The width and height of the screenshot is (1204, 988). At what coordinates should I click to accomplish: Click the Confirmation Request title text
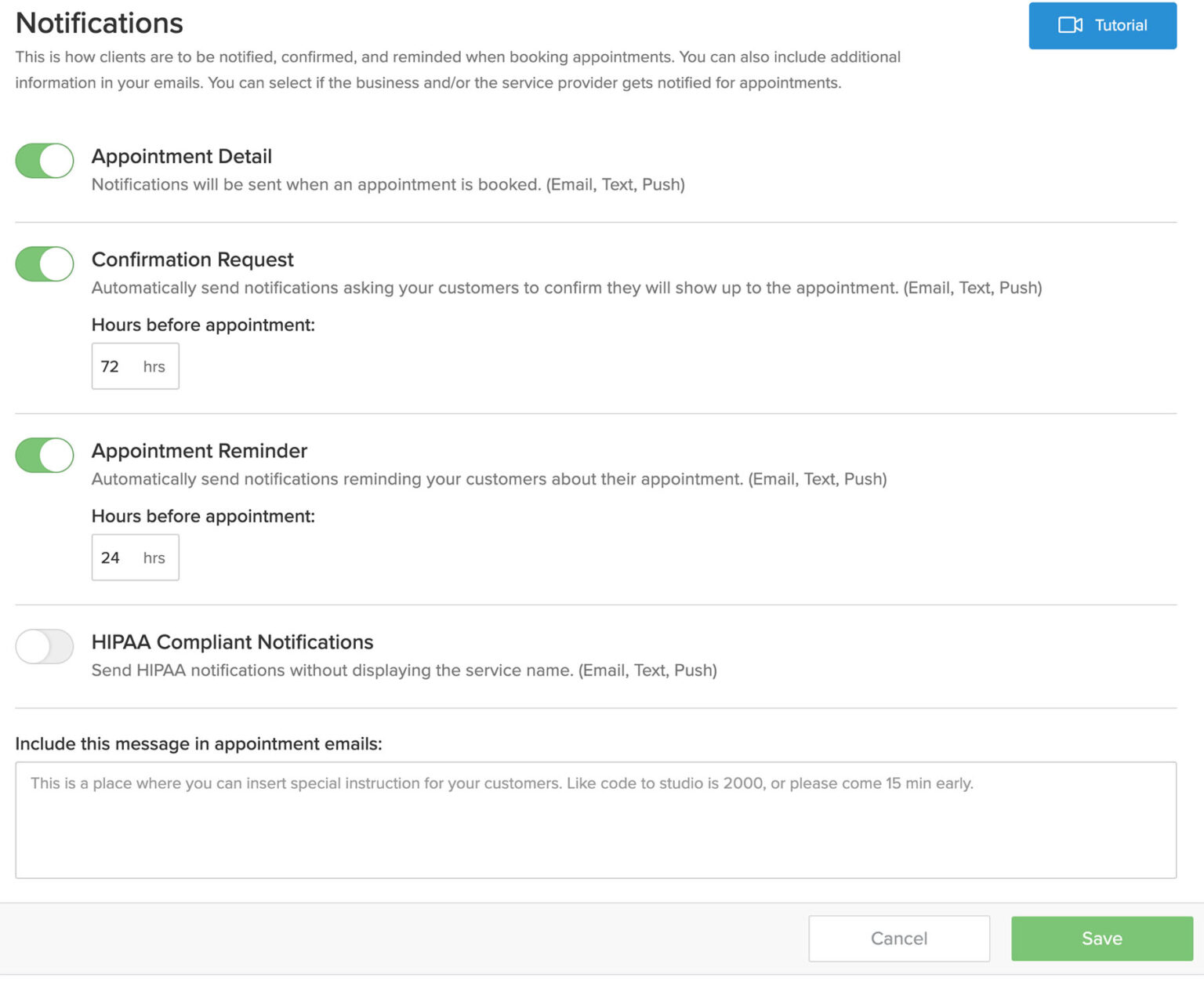click(x=193, y=260)
